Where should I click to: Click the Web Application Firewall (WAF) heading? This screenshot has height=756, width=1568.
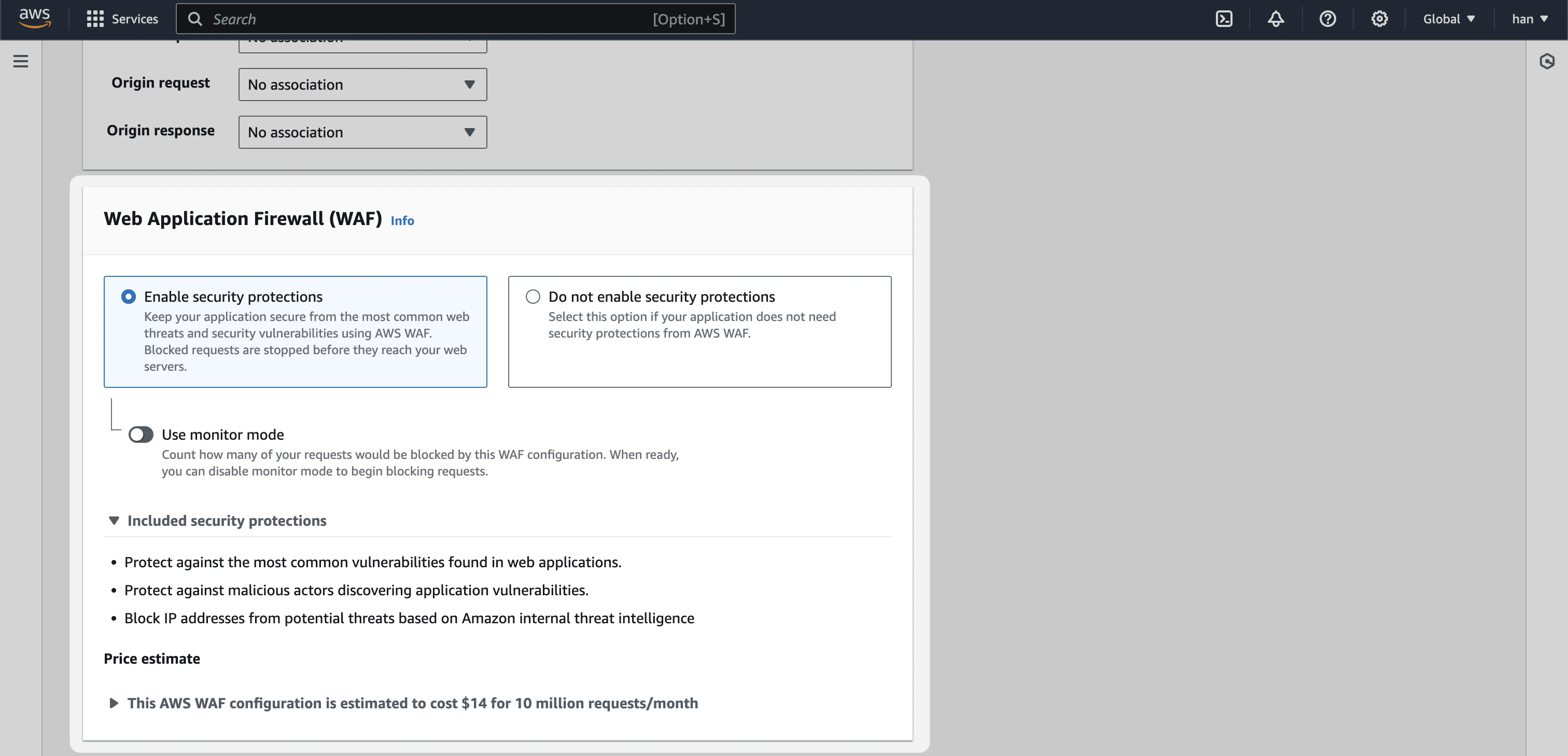coord(243,218)
